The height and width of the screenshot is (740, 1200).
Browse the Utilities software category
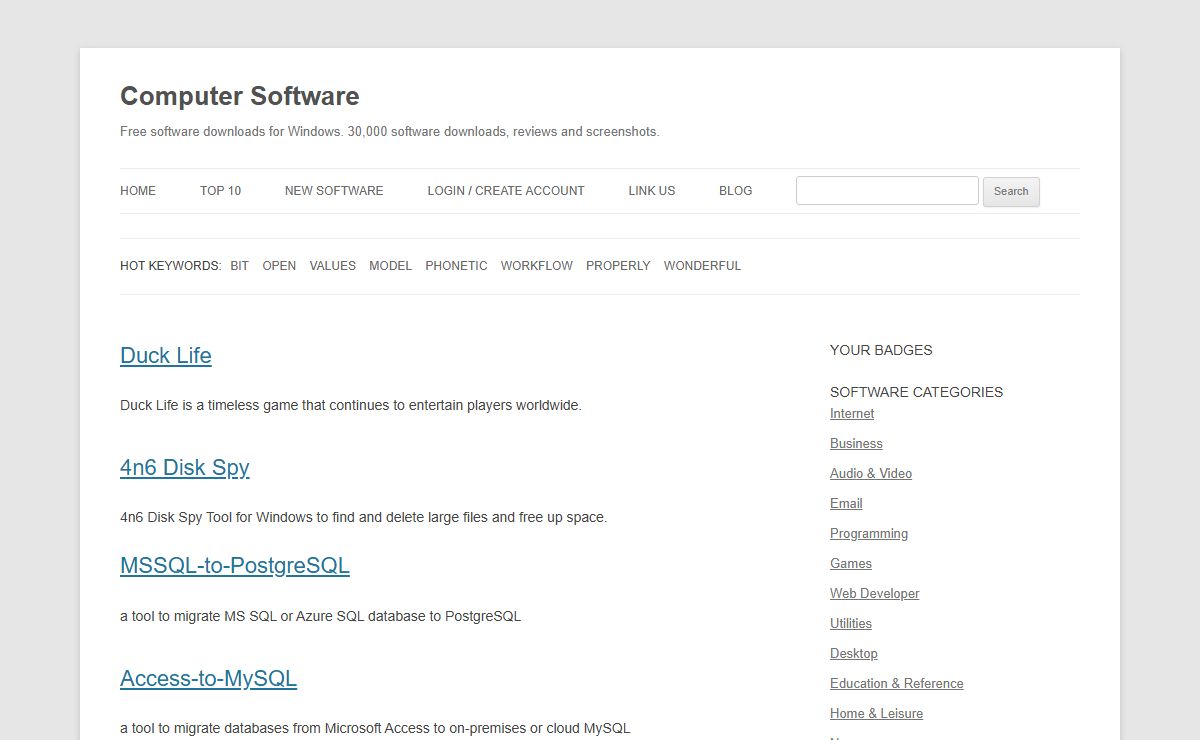851,624
